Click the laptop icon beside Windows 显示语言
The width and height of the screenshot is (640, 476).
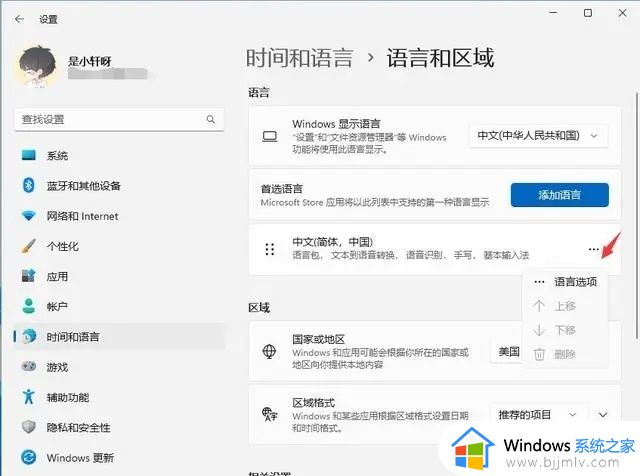click(x=269, y=136)
